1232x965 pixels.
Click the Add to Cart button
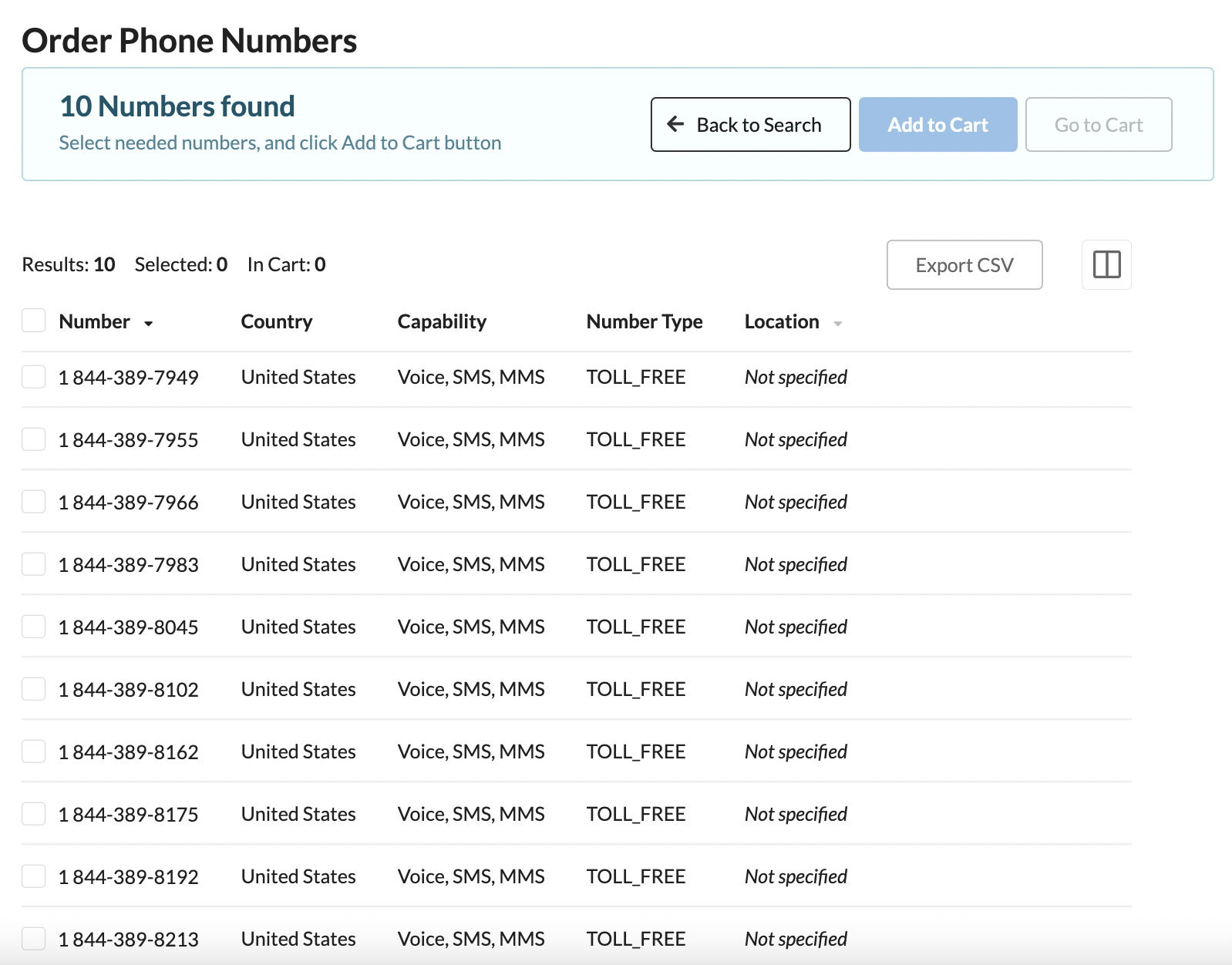click(x=937, y=124)
